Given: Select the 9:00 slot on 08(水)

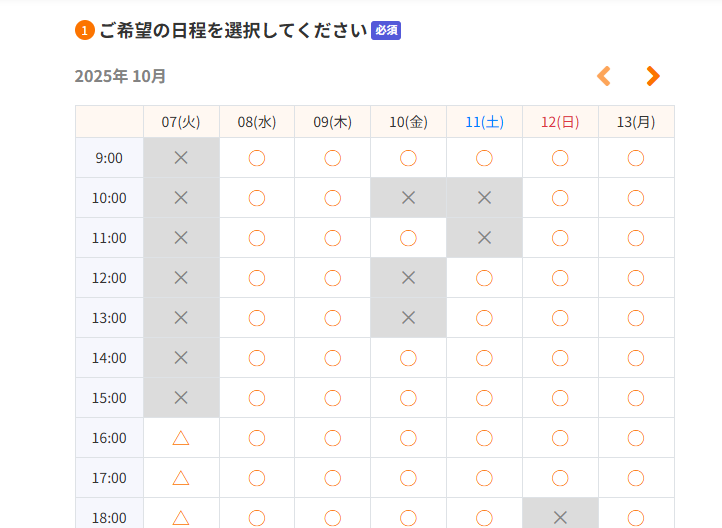Looking at the screenshot, I should (257, 158).
